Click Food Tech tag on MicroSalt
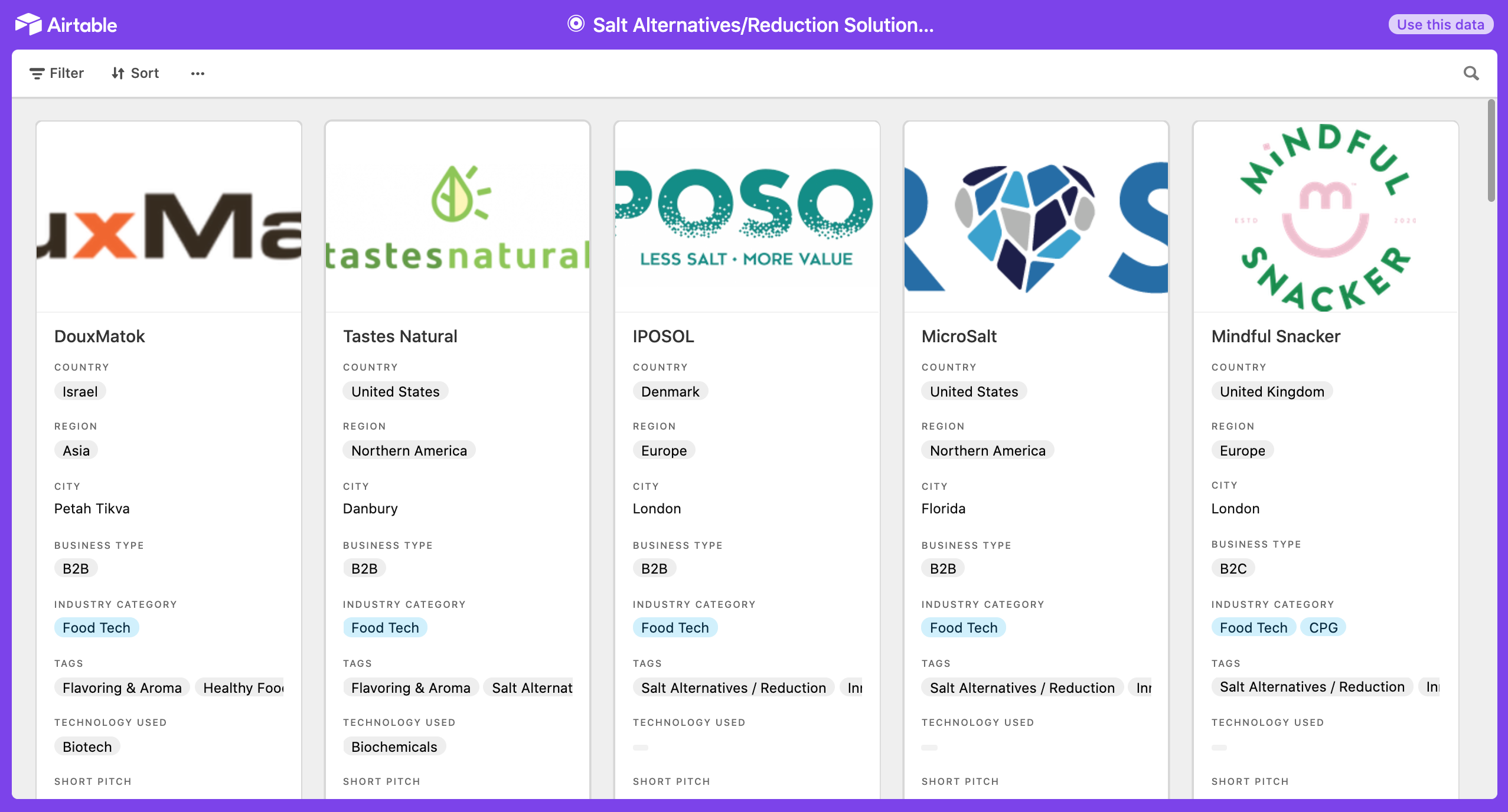The image size is (1508, 812). click(x=964, y=627)
